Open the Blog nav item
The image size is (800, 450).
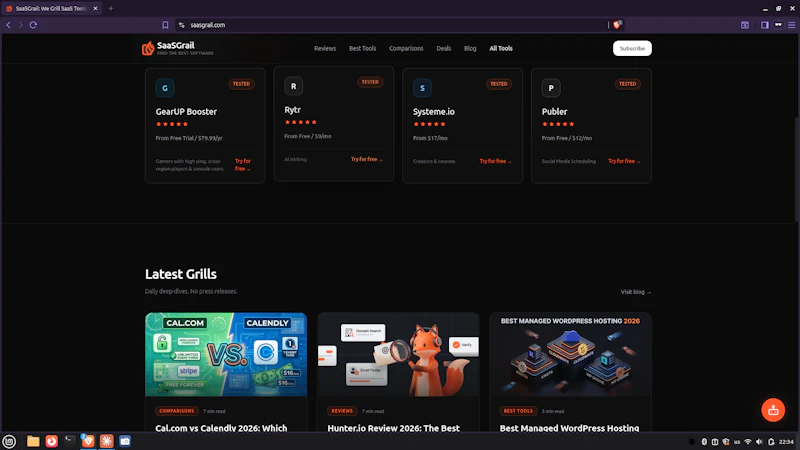(x=470, y=48)
